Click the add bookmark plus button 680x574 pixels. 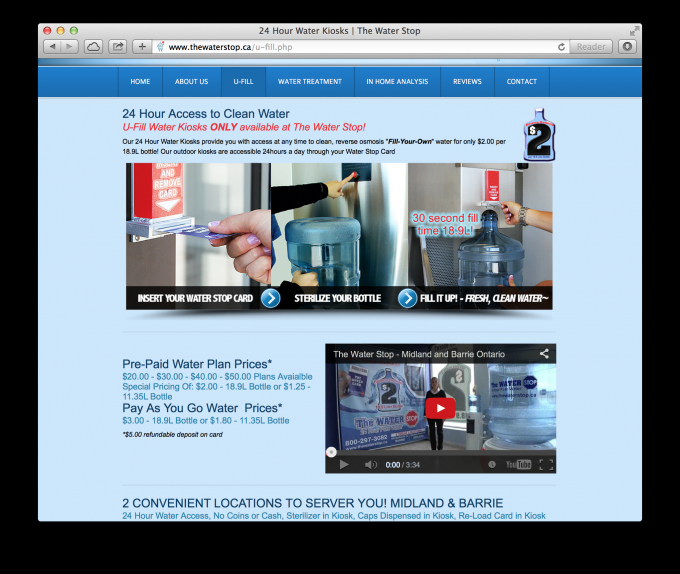click(x=142, y=46)
